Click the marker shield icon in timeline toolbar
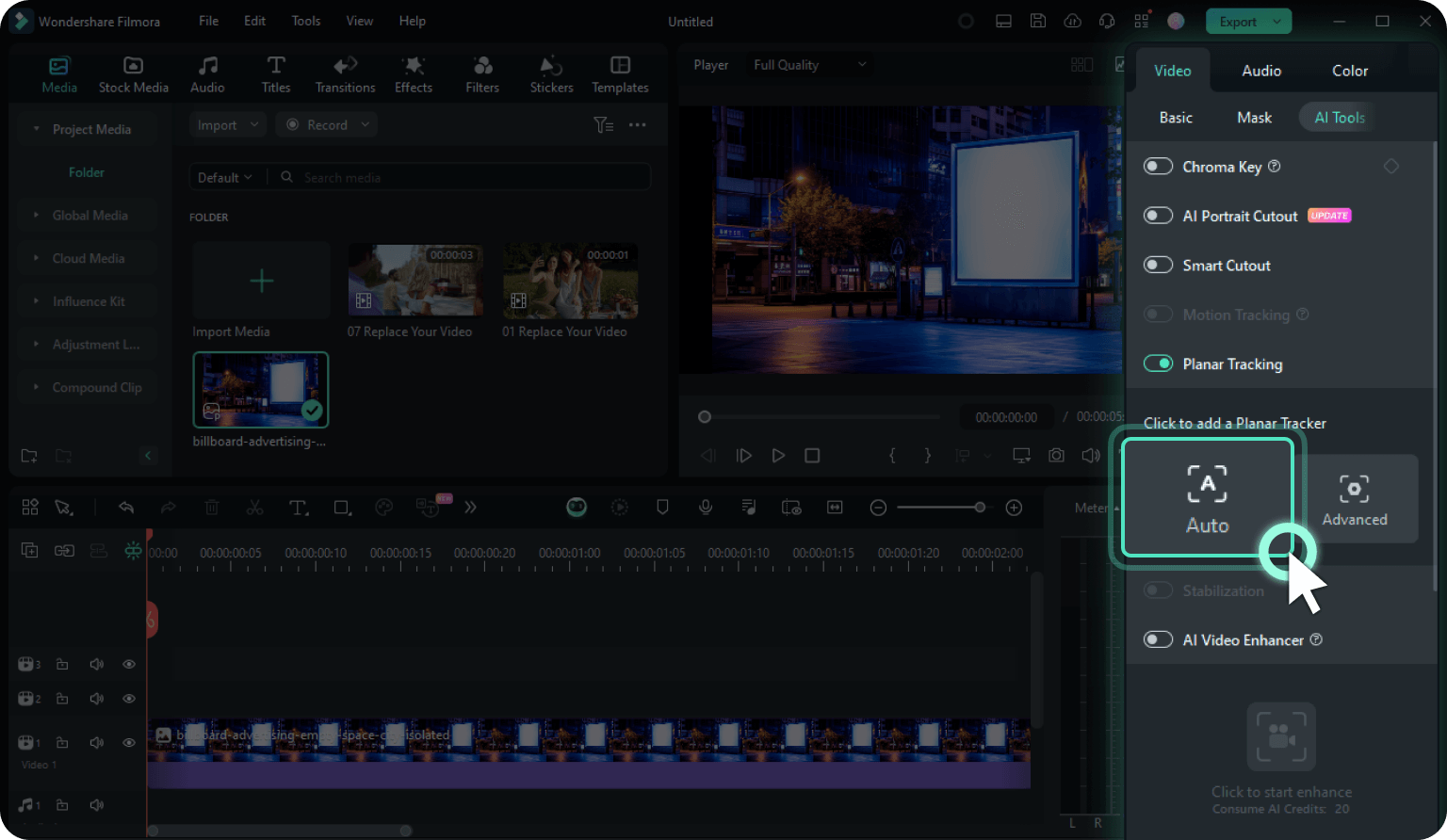Screen dimensions: 1447x840 662,508
